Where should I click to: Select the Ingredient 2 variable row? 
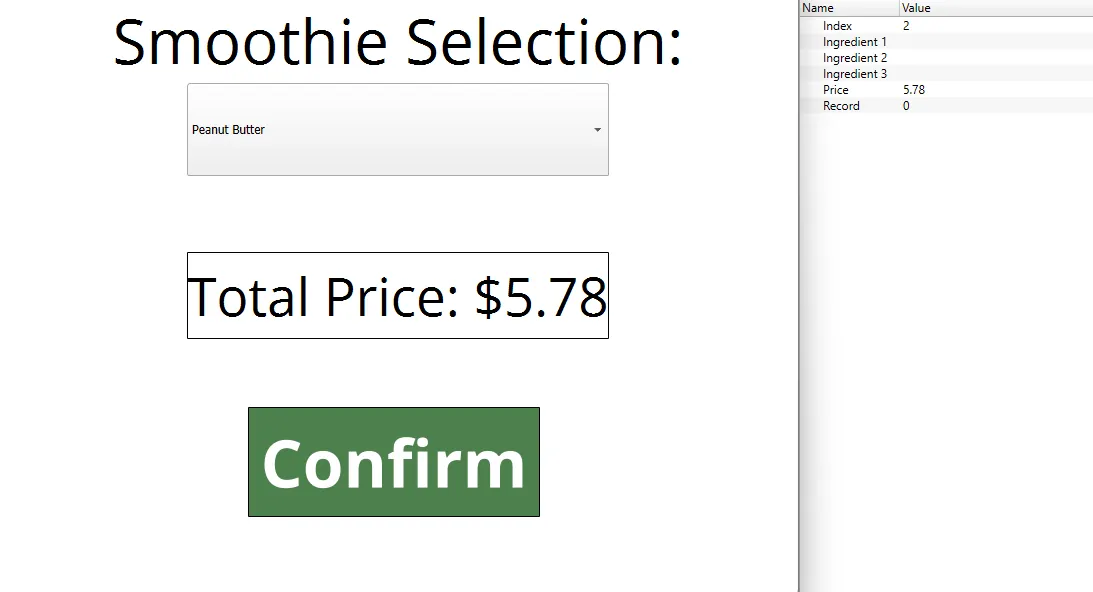[854, 58]
